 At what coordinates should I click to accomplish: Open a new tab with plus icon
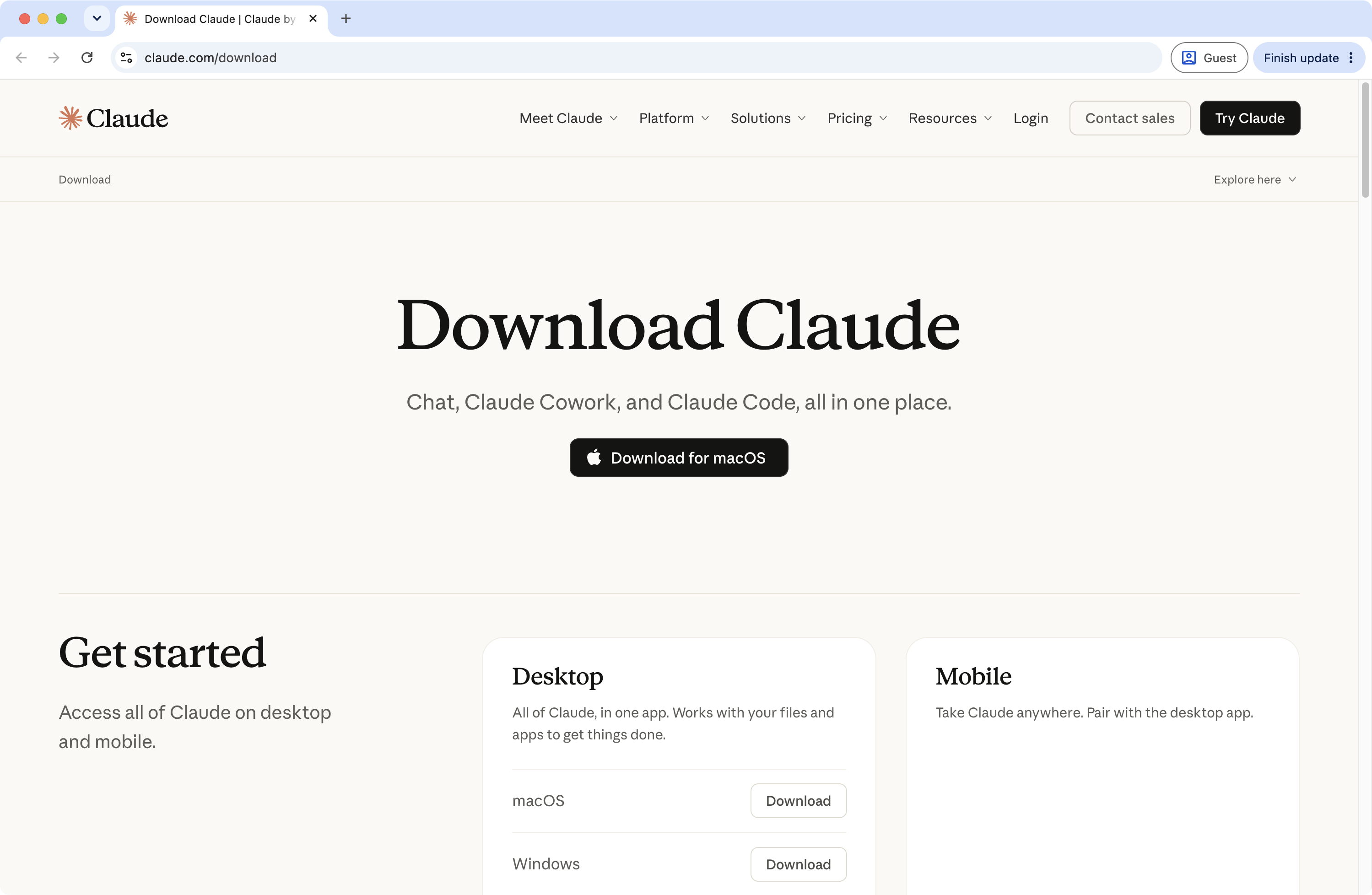pos(346,18)
